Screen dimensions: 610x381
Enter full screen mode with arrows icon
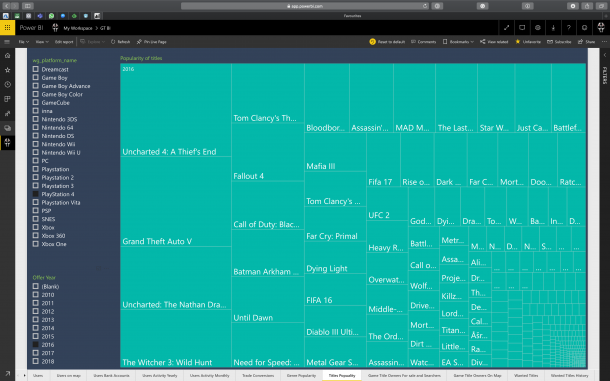[x=507, y=28]
